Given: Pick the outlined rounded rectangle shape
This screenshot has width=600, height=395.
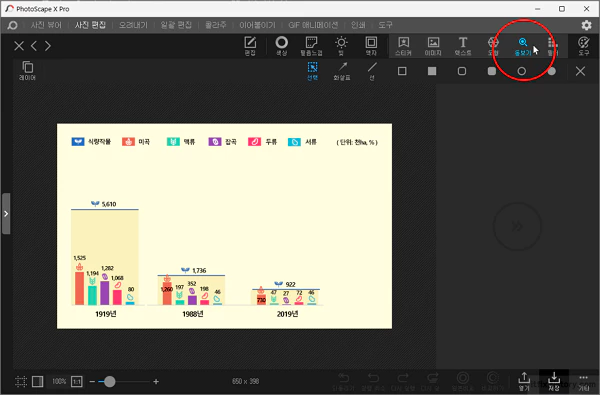Looking at the screenshot, I should coord(462,71).
